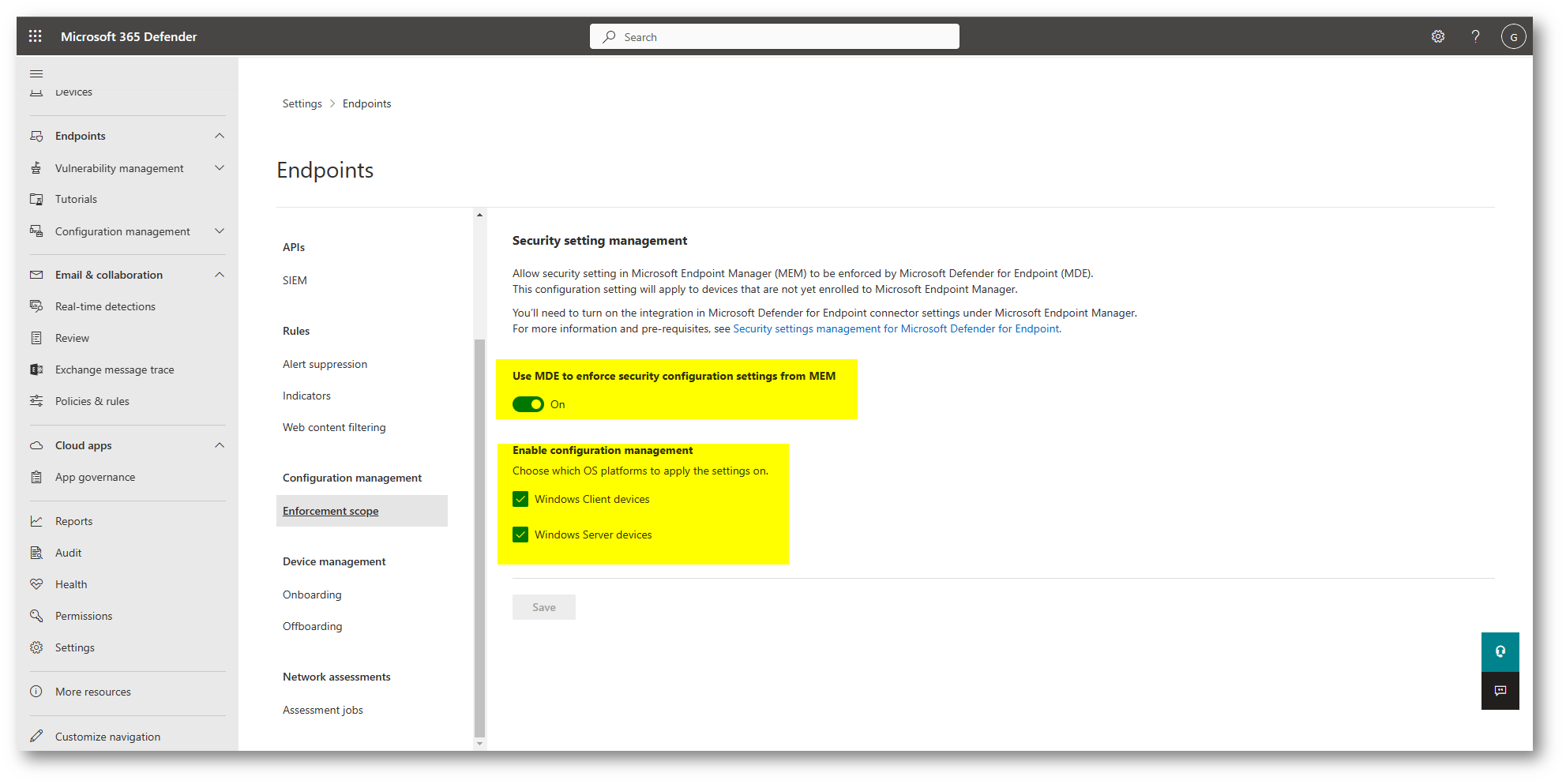The image size is (1566, 784).
Task: Click the More resources info icon
Action: coord(36,692)
